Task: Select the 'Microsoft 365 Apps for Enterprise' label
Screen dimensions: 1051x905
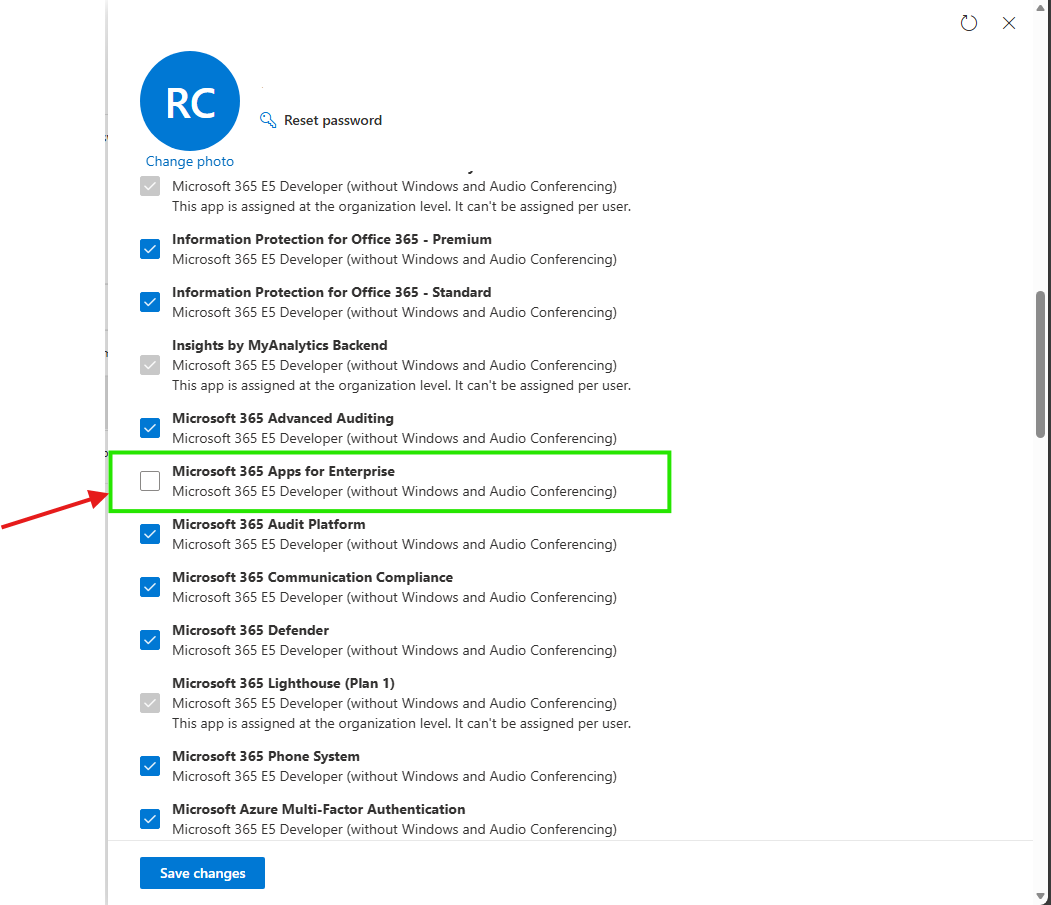Action: [x=284, y=471]
